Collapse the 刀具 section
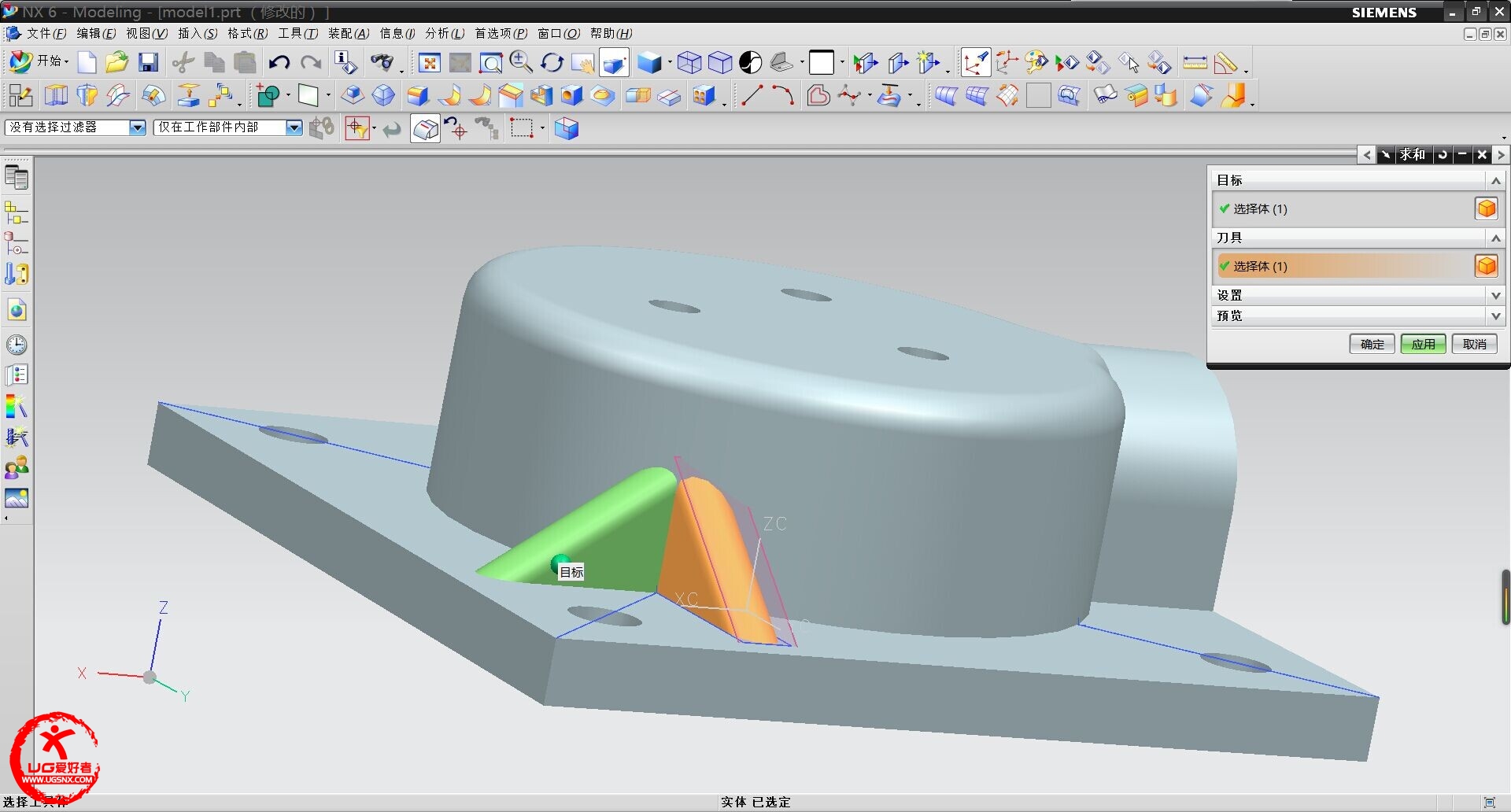 click(x=1496, y=238)
